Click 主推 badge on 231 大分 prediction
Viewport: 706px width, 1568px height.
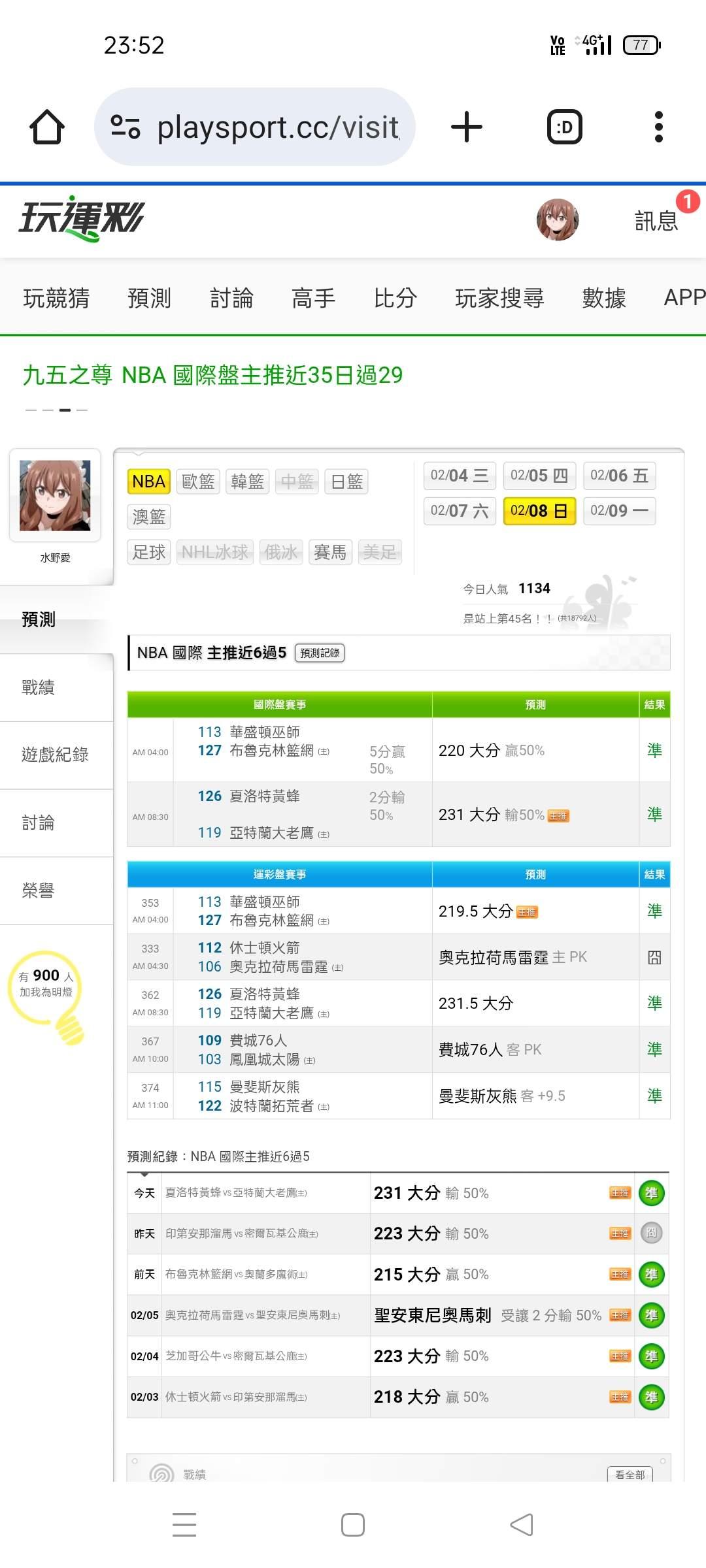558,815
